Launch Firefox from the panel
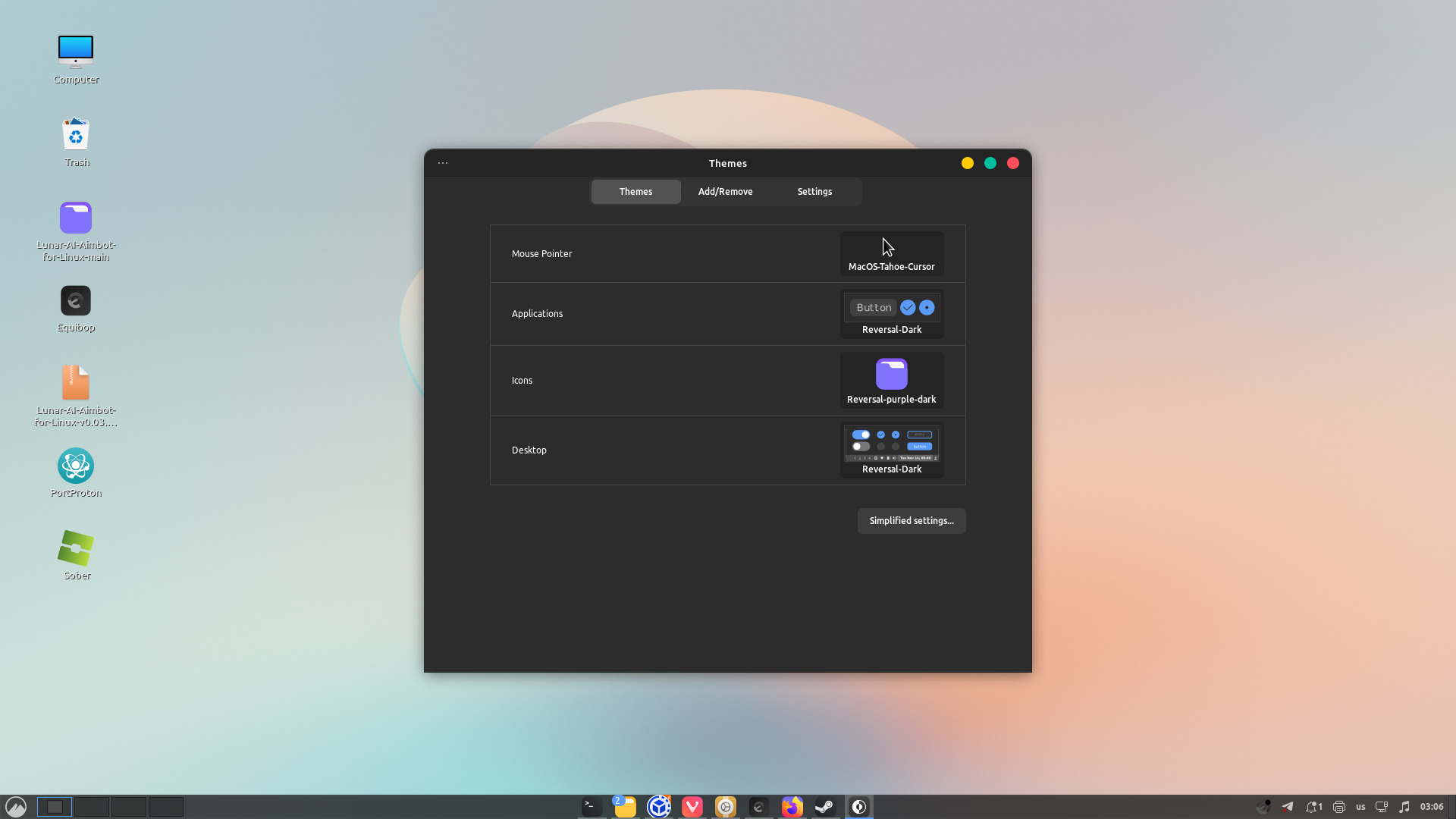 click(x=792, y=807)
